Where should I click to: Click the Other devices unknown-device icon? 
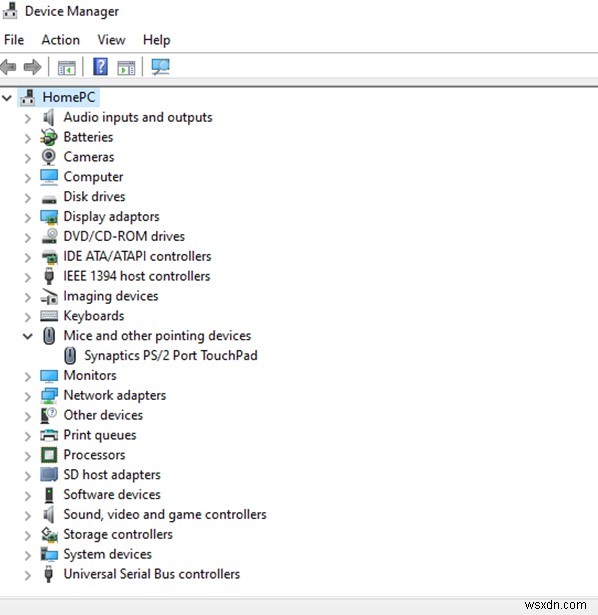click(x=49, y=415)
